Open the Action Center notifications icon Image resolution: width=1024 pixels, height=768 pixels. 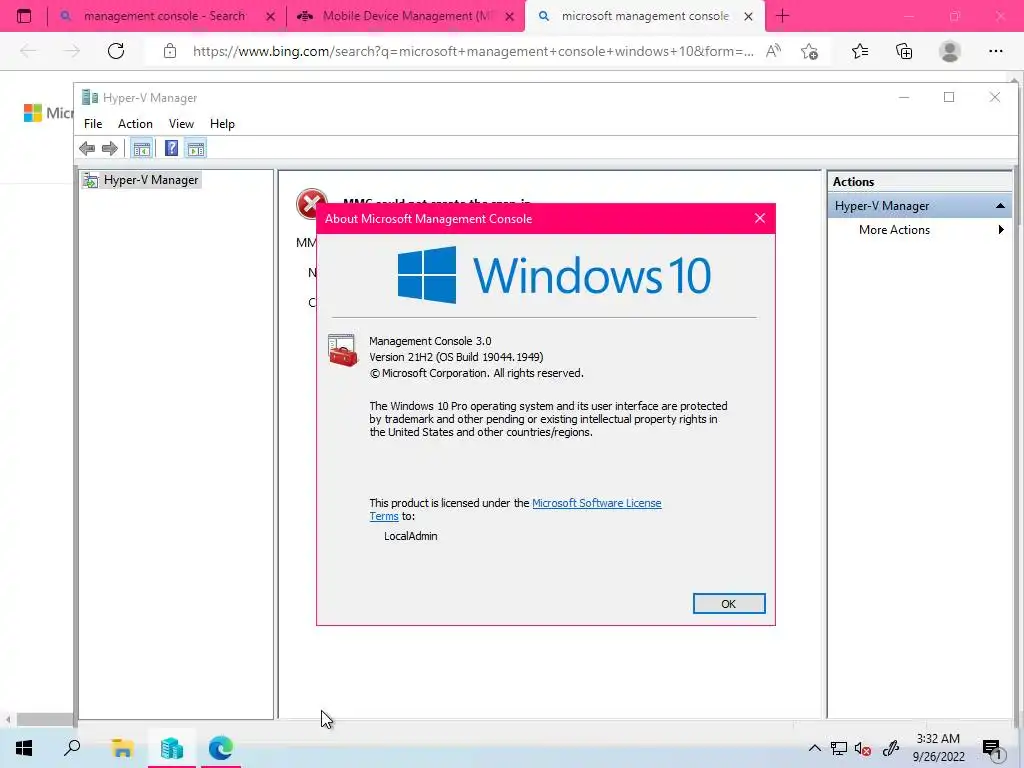[x=992, y=748]
